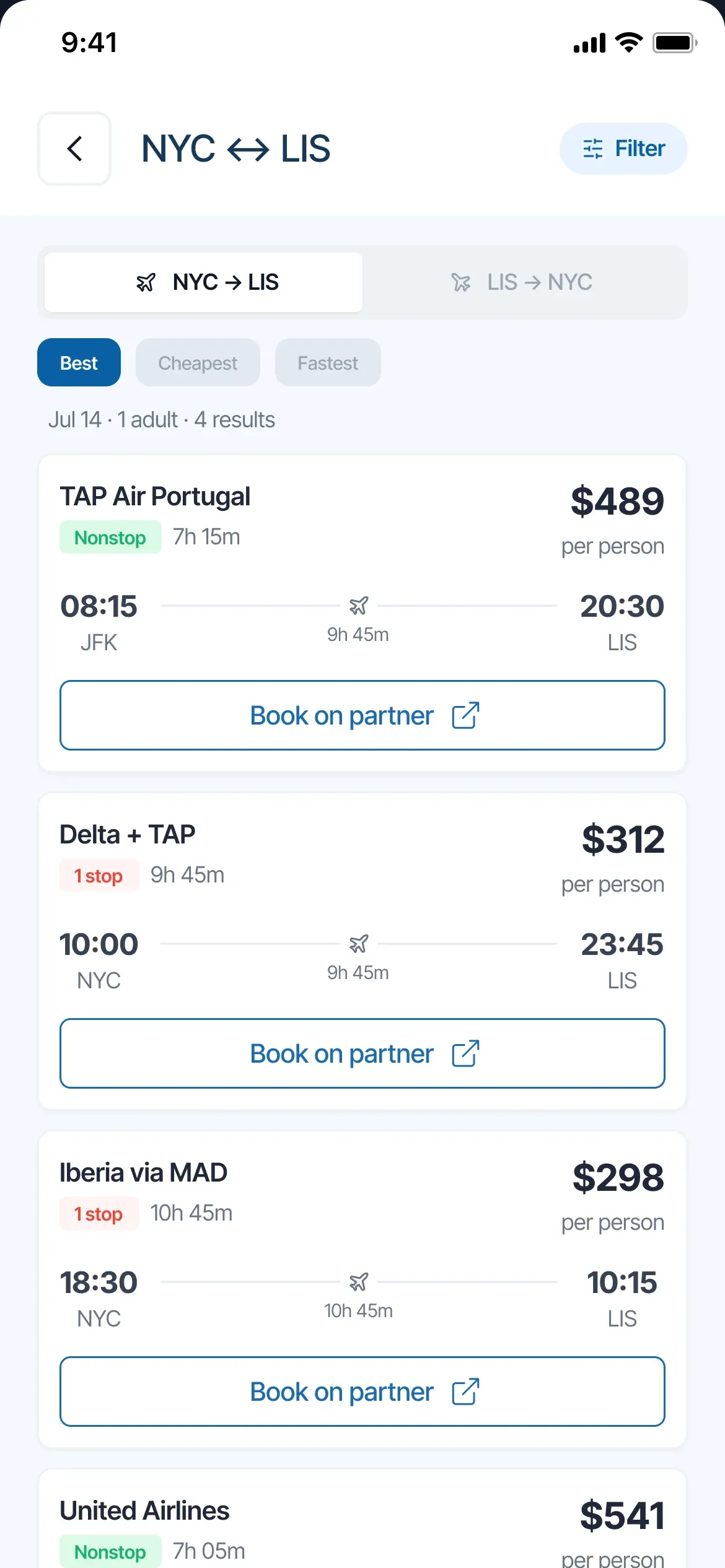The height and width of the screenshot is (1568, 725).
Task: Go back using the left chevron icon
Action: point(74,149)
